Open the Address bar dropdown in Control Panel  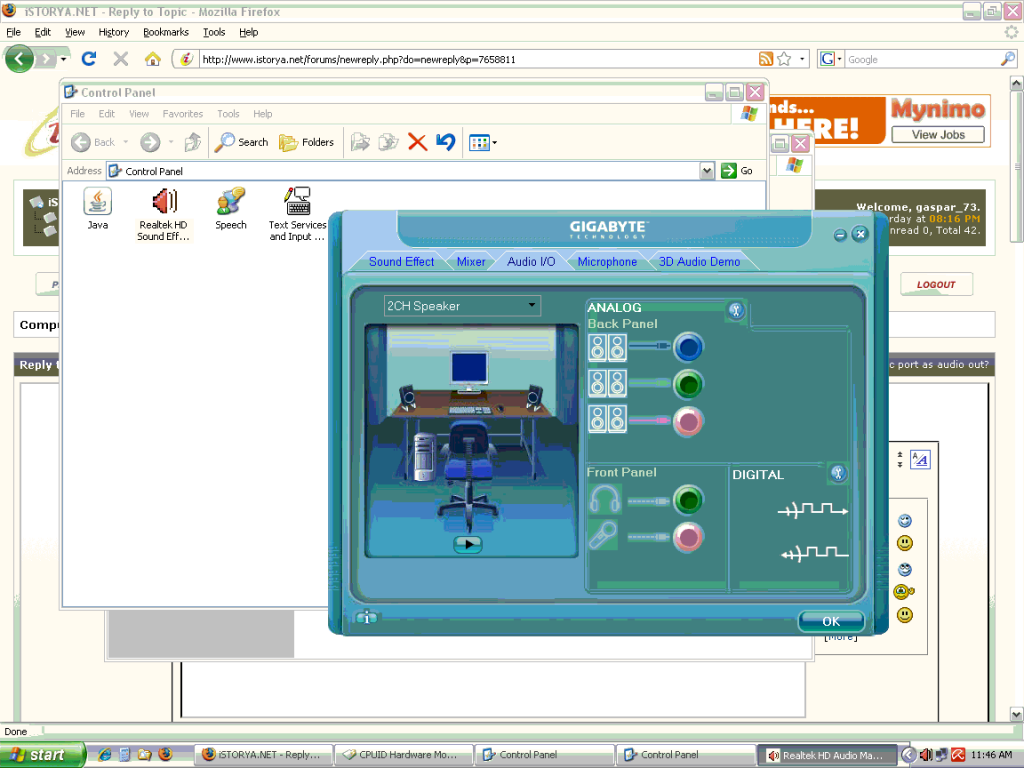(x=707, y=171)
